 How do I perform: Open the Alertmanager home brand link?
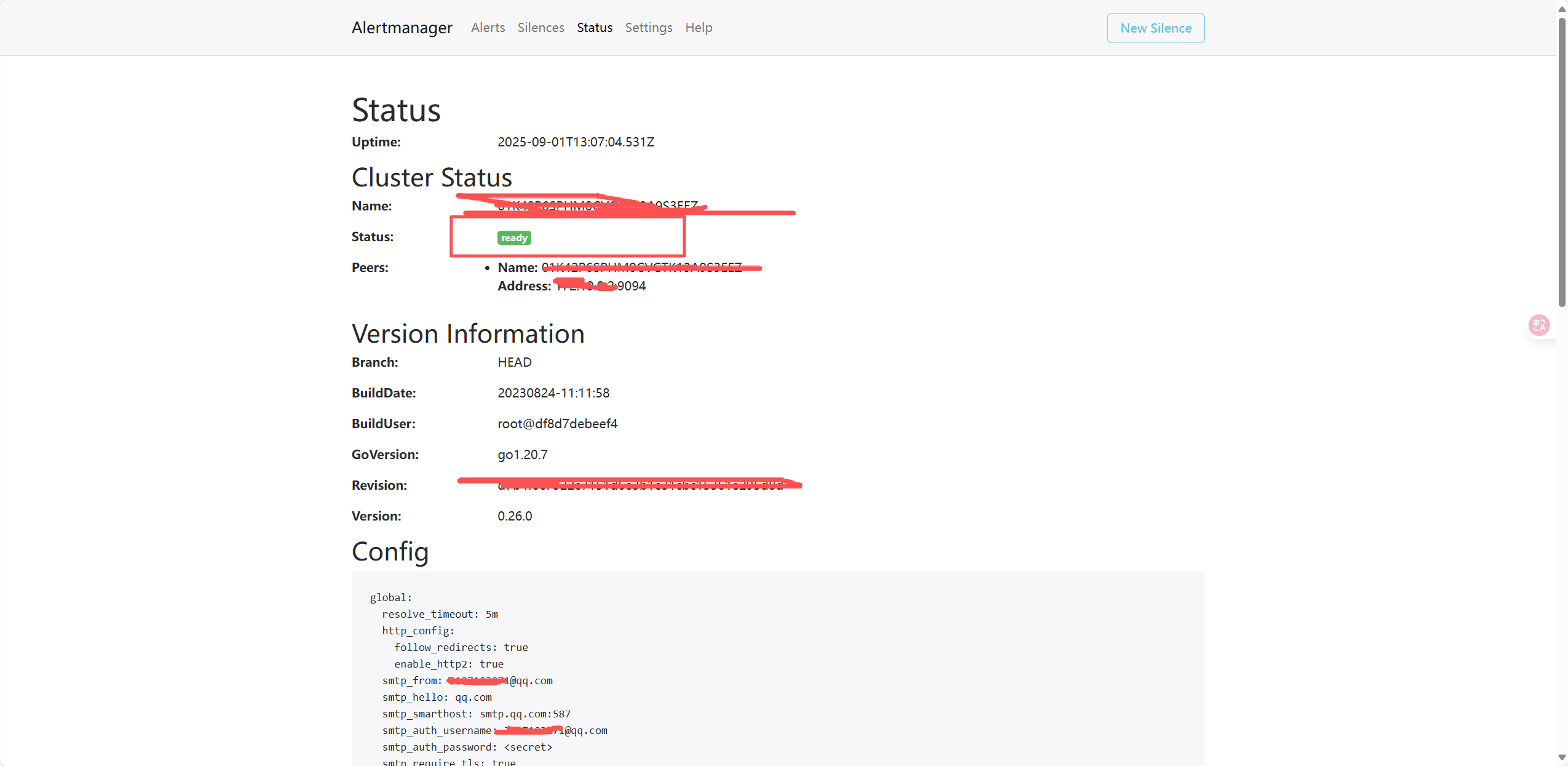(402, 28)
